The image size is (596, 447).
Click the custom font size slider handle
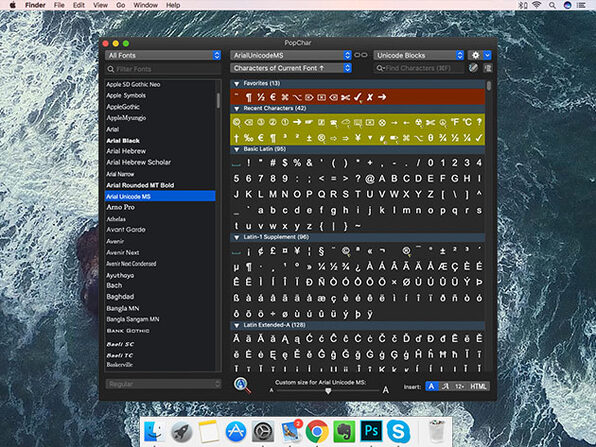pos(328,391)
